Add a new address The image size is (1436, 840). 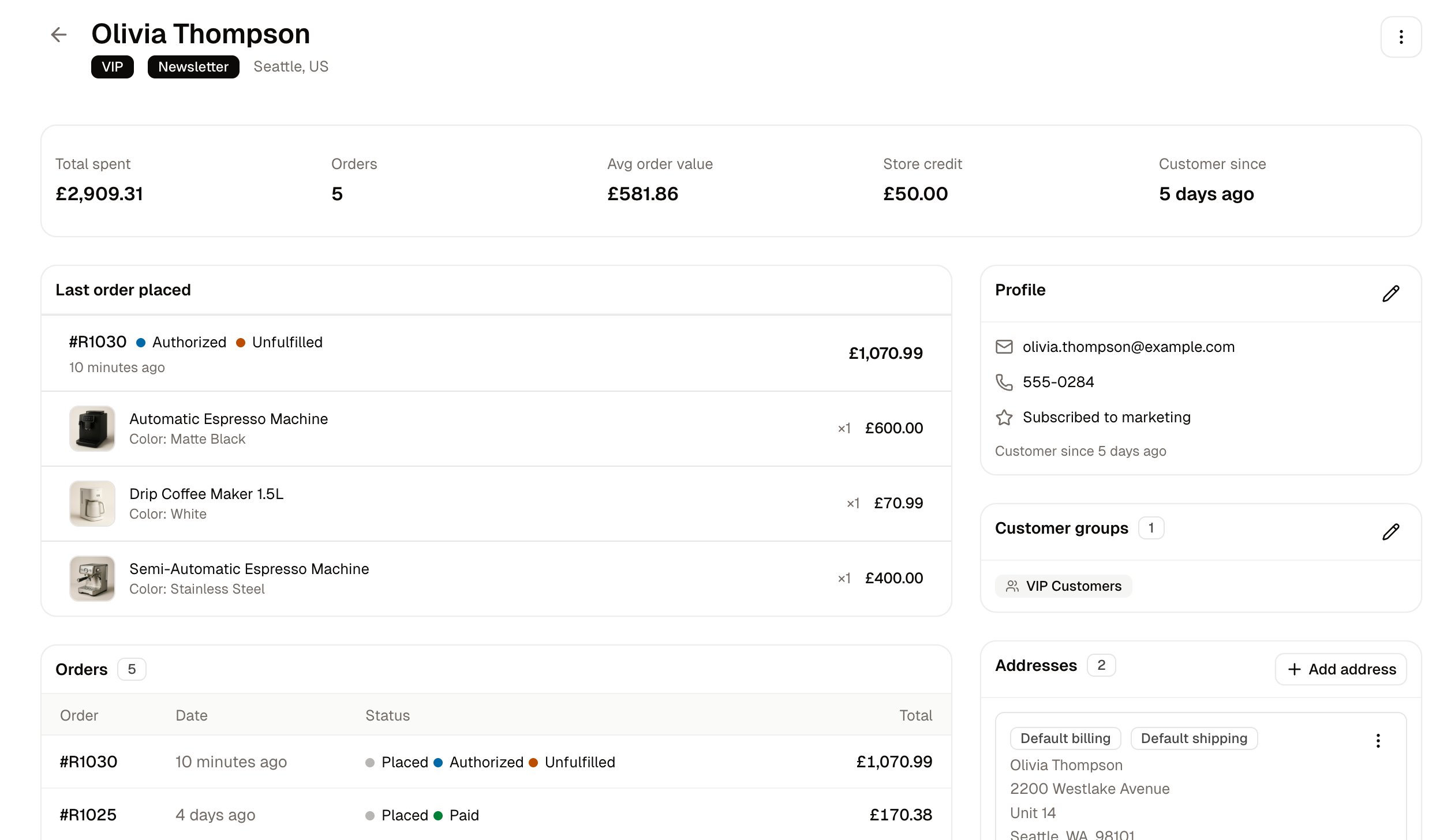coord(1341,669)
